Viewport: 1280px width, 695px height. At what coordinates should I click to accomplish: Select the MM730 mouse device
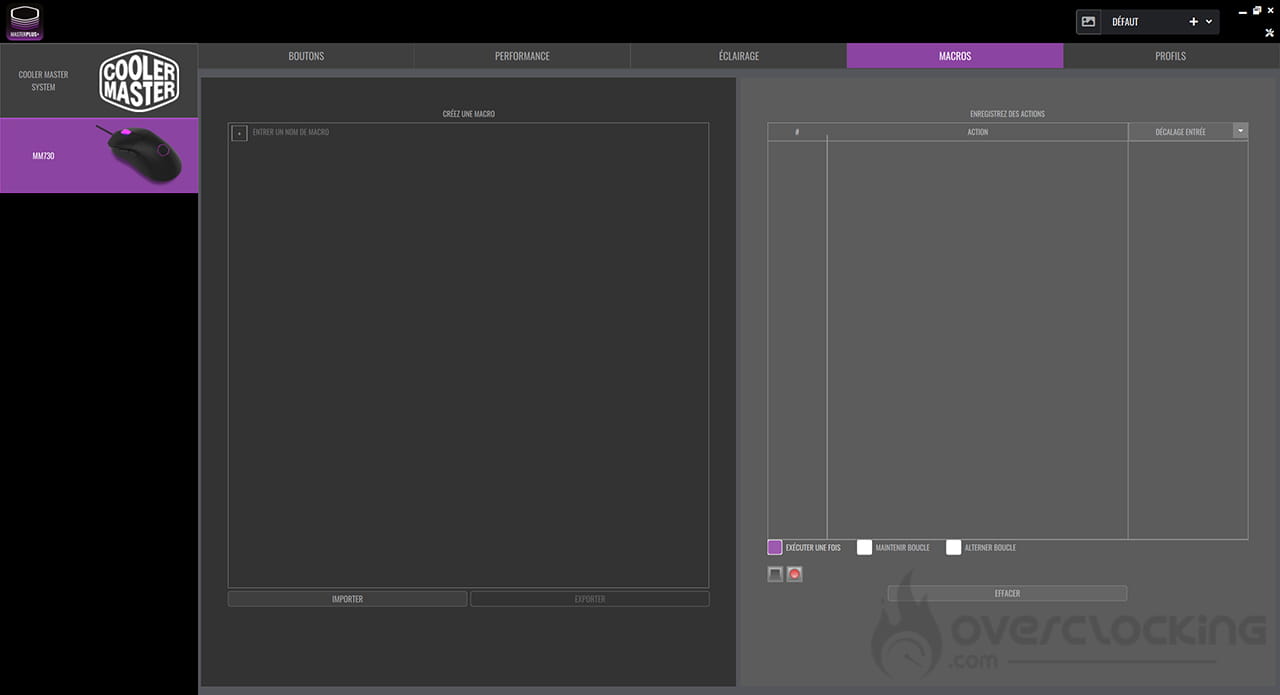pyautogui.click(x=99, y=156)
